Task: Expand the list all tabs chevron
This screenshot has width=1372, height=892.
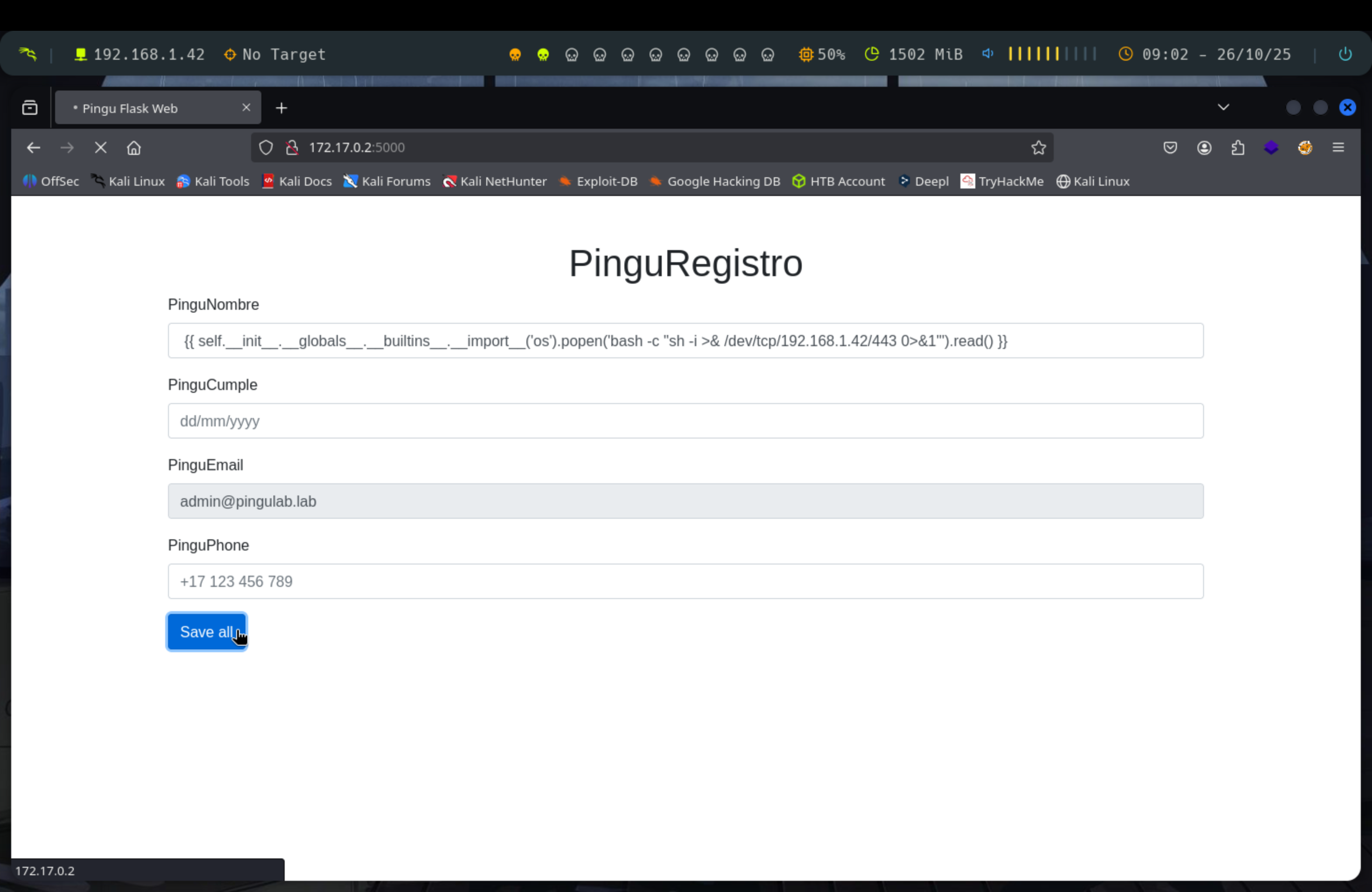Action: coord(1223,107)
